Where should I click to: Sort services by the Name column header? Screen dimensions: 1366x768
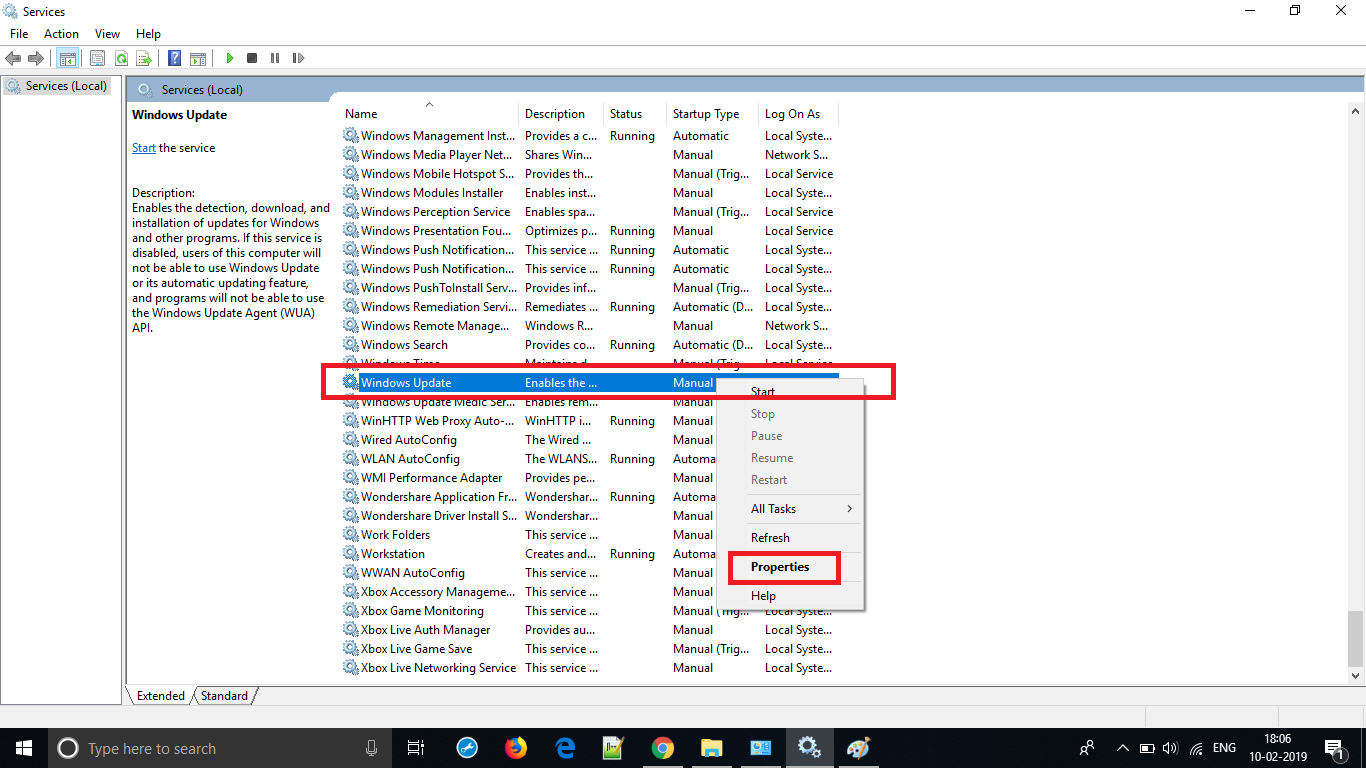[x=430, y=114]
